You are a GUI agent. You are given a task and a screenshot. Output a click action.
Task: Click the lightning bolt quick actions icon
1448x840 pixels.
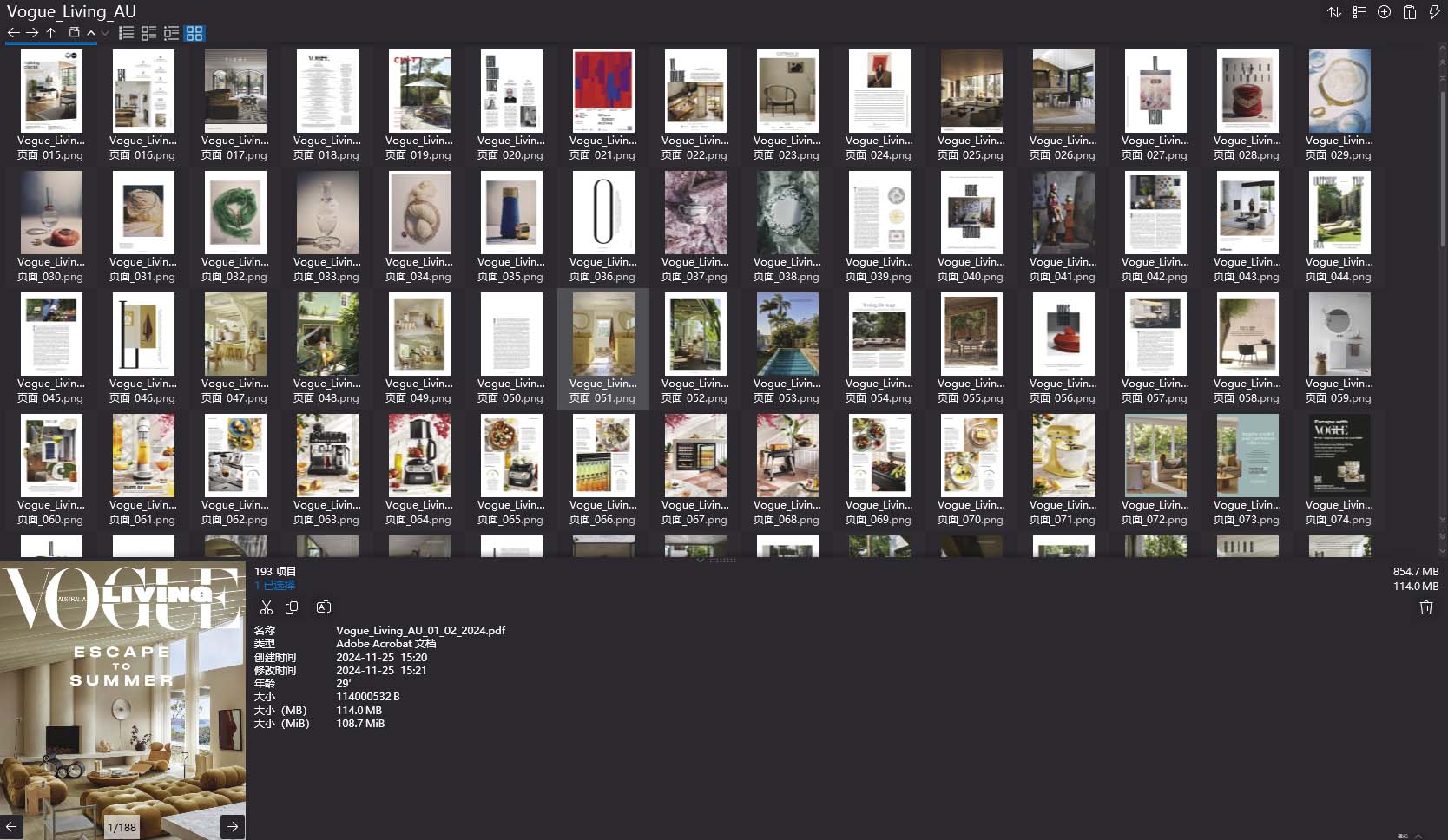[x=1434, y=12]
